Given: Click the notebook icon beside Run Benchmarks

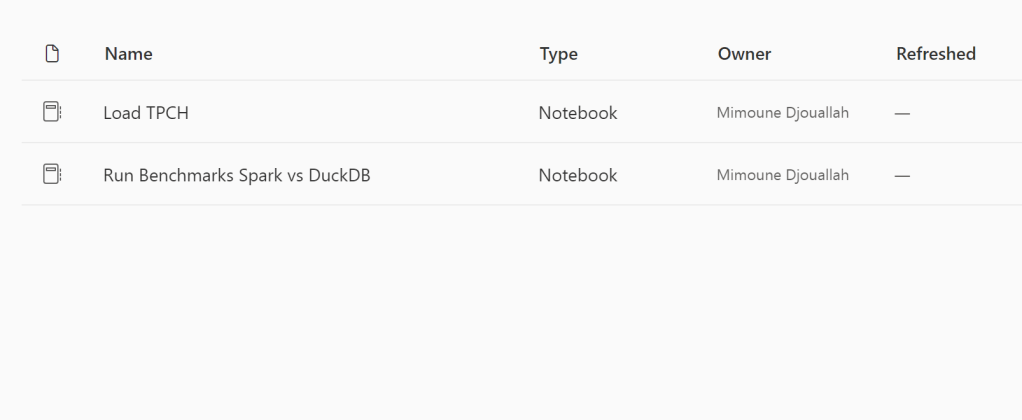Looking at the screenshot, I should (x=51, y=175).
